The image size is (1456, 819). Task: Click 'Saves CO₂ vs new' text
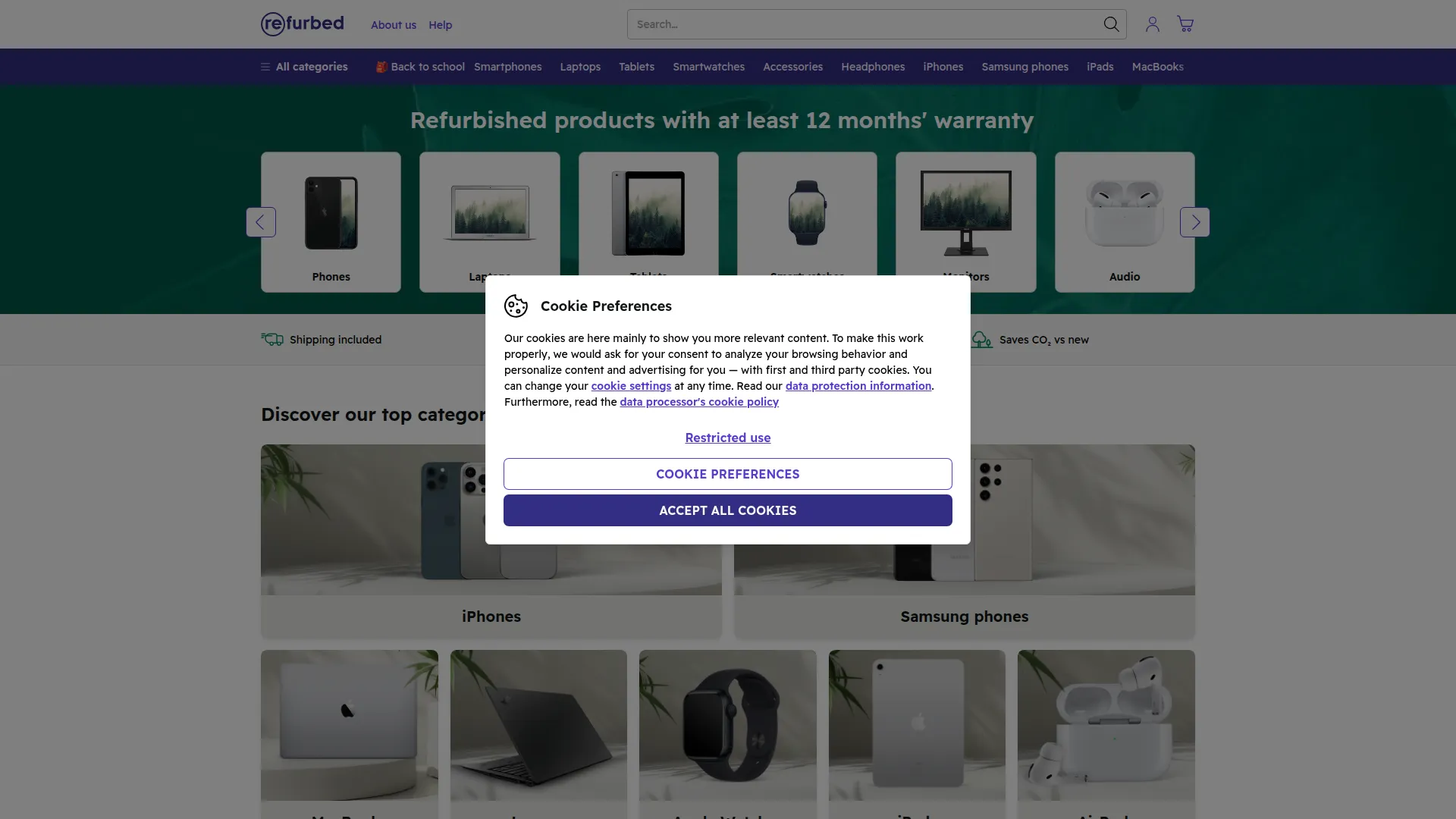point(1044,340)
